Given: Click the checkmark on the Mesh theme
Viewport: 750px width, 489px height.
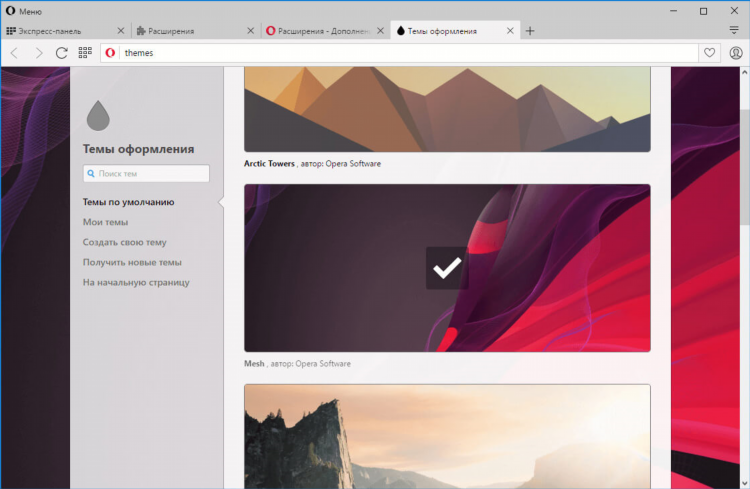Looking at the screenshot, I should coord(447,268).
